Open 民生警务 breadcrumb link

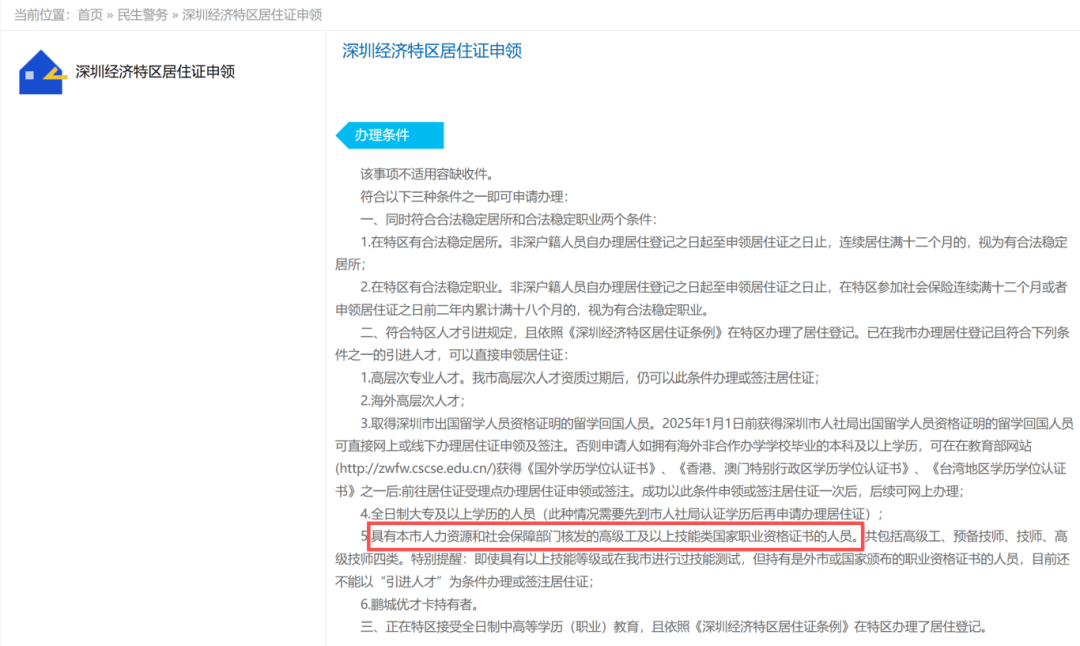coord(143,14)
